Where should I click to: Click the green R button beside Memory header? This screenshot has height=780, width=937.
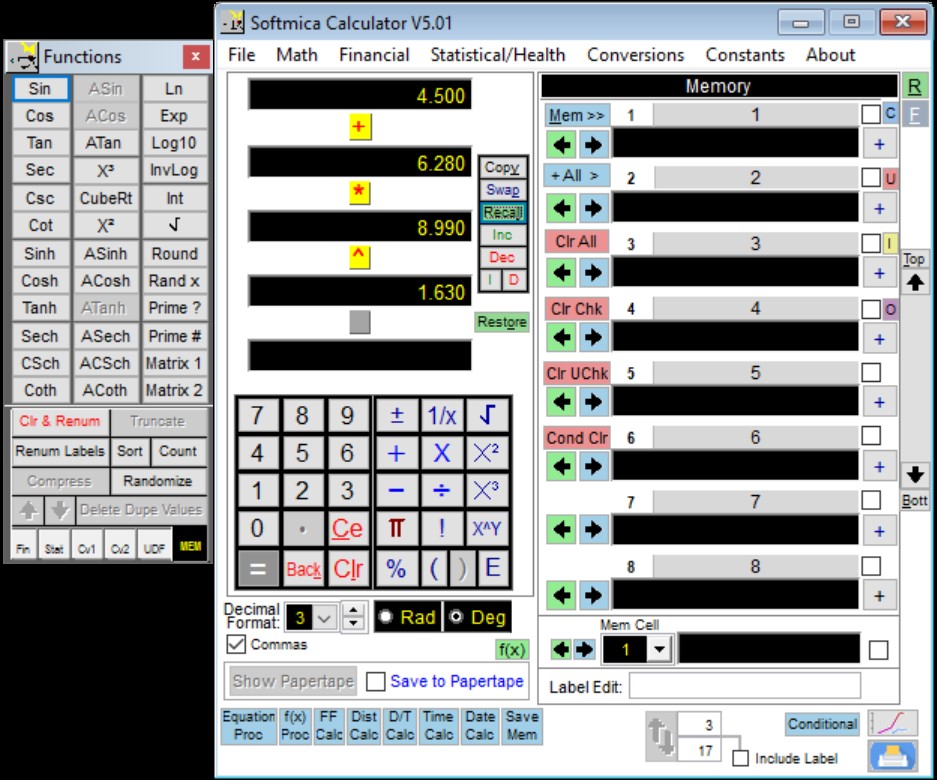tap(914, 87)
